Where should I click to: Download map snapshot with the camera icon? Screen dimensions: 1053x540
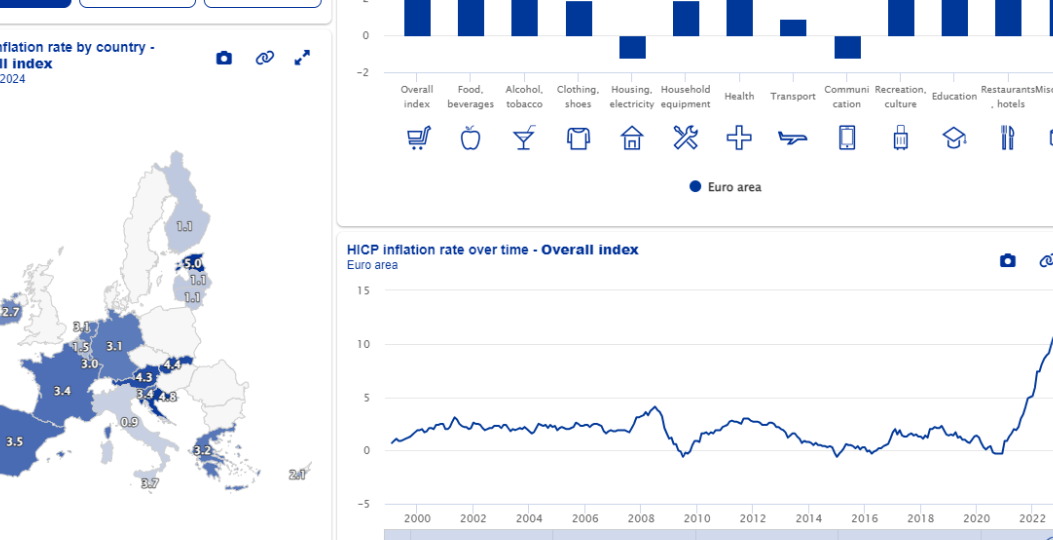(x=224, y=58)
